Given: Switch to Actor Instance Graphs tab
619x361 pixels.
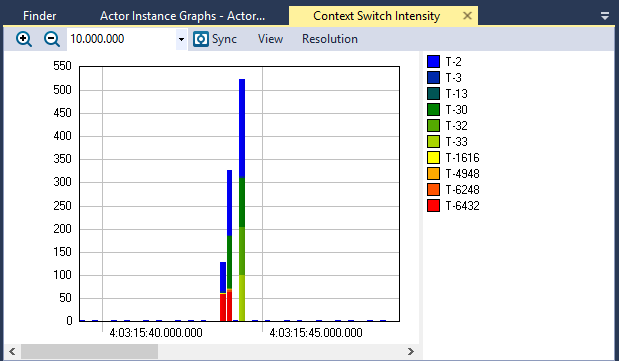Looking at the screenshot, I should click(x=182, y=16).
